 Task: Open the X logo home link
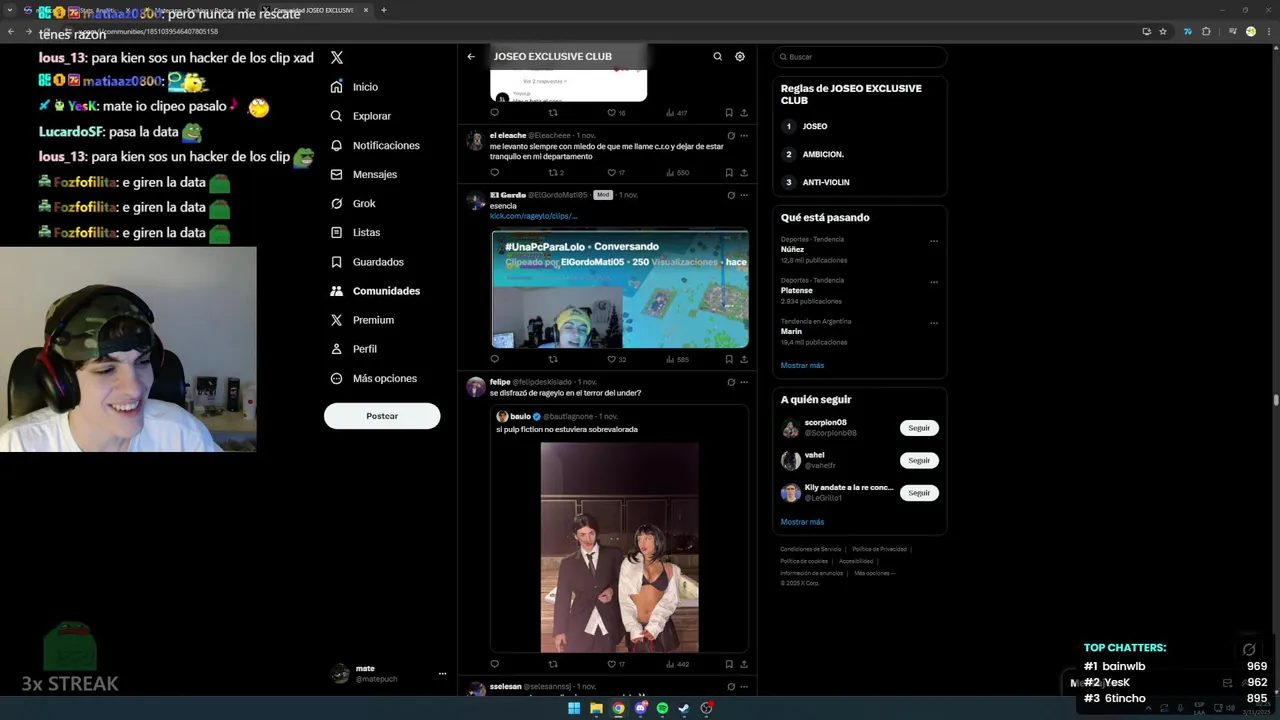pyautogui.click(x=337, y=58)
